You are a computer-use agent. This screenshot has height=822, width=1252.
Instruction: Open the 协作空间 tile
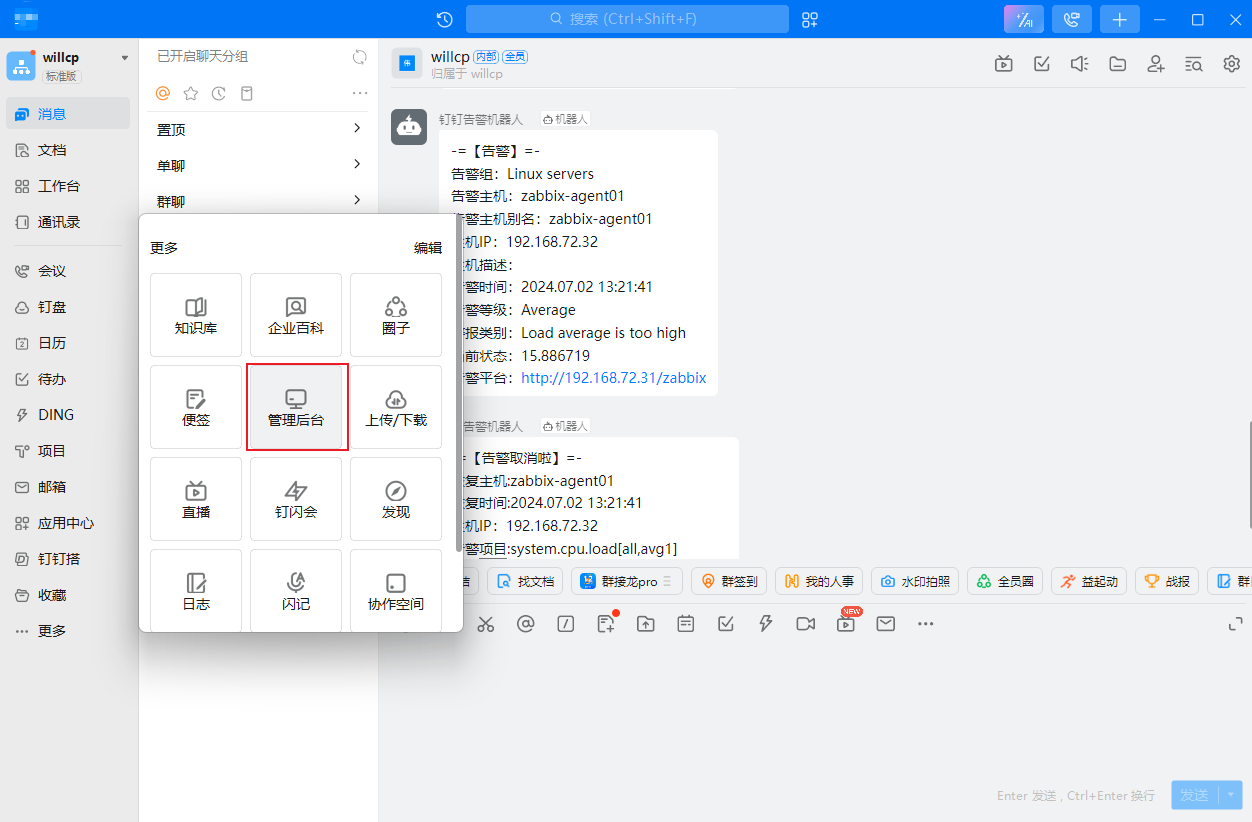click(396, 590)
